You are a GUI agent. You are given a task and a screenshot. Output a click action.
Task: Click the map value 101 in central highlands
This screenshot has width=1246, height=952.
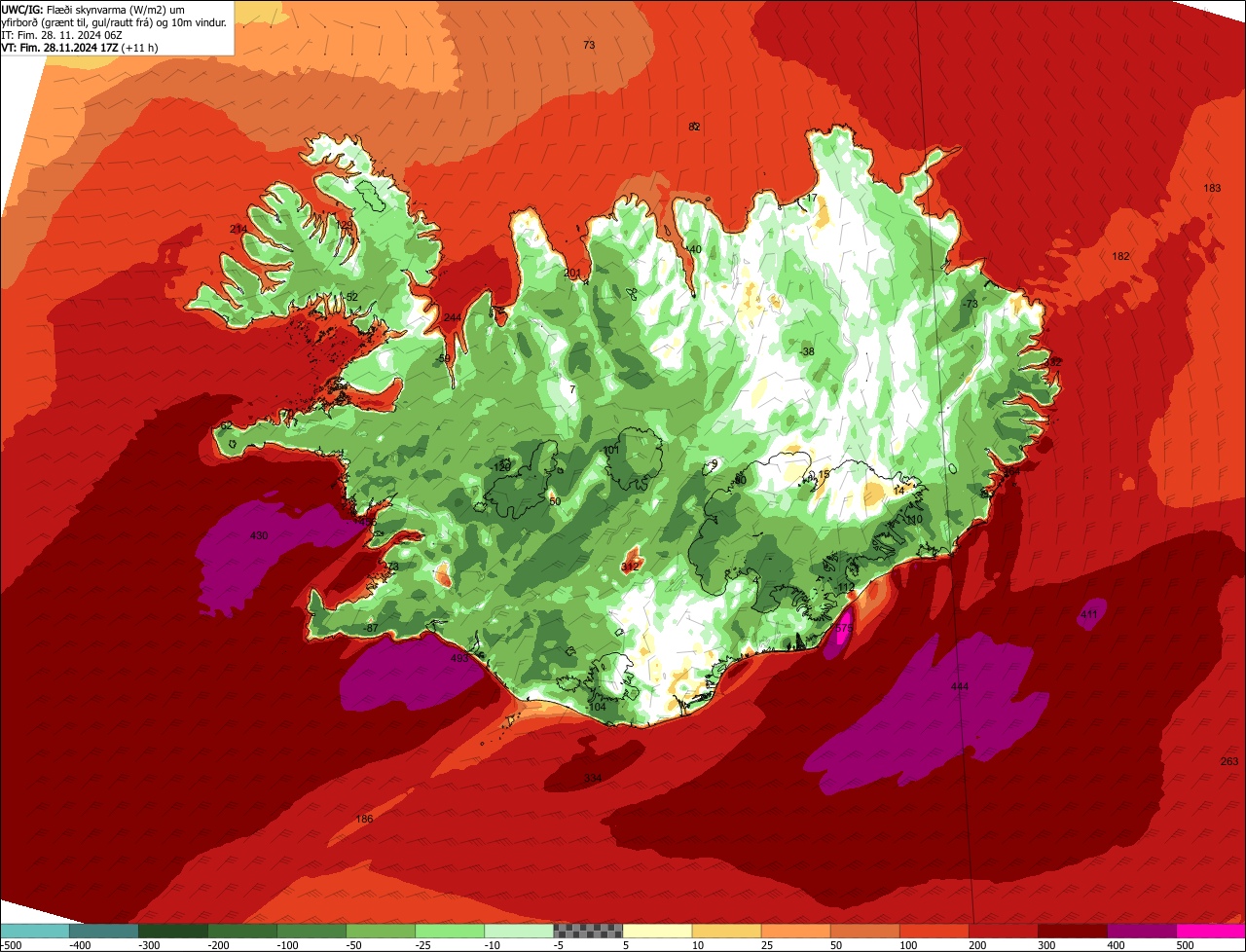point(611,451)
